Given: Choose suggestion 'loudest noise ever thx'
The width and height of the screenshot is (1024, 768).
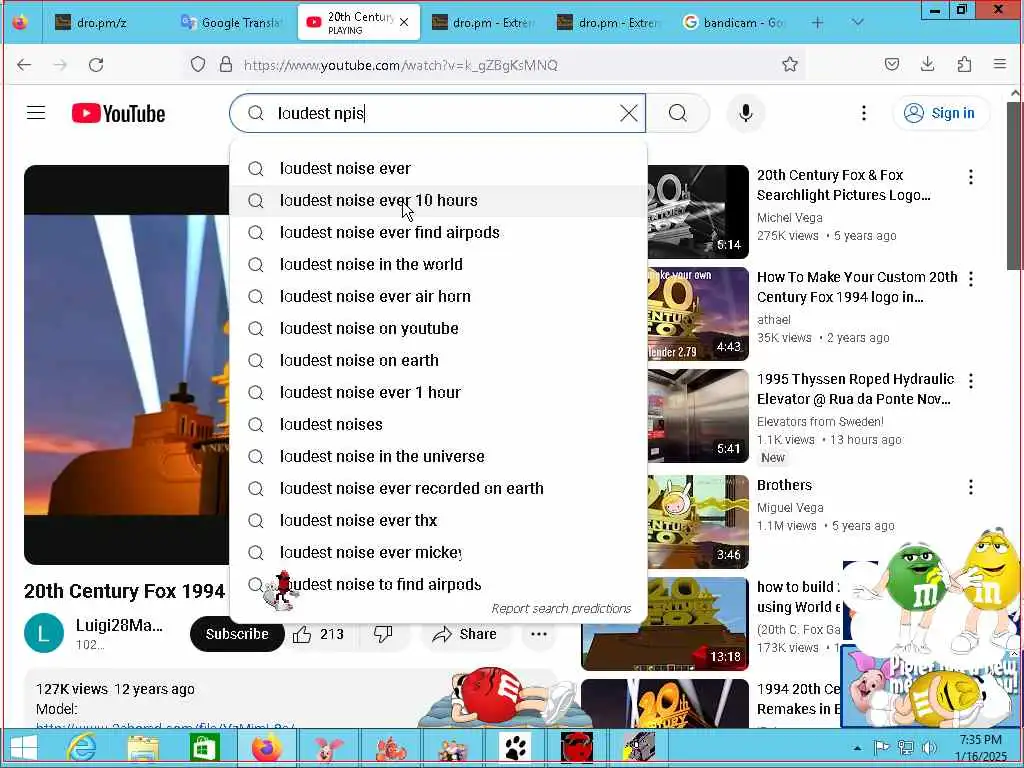Looking at the screenshot, I should (x=438, y=520).
